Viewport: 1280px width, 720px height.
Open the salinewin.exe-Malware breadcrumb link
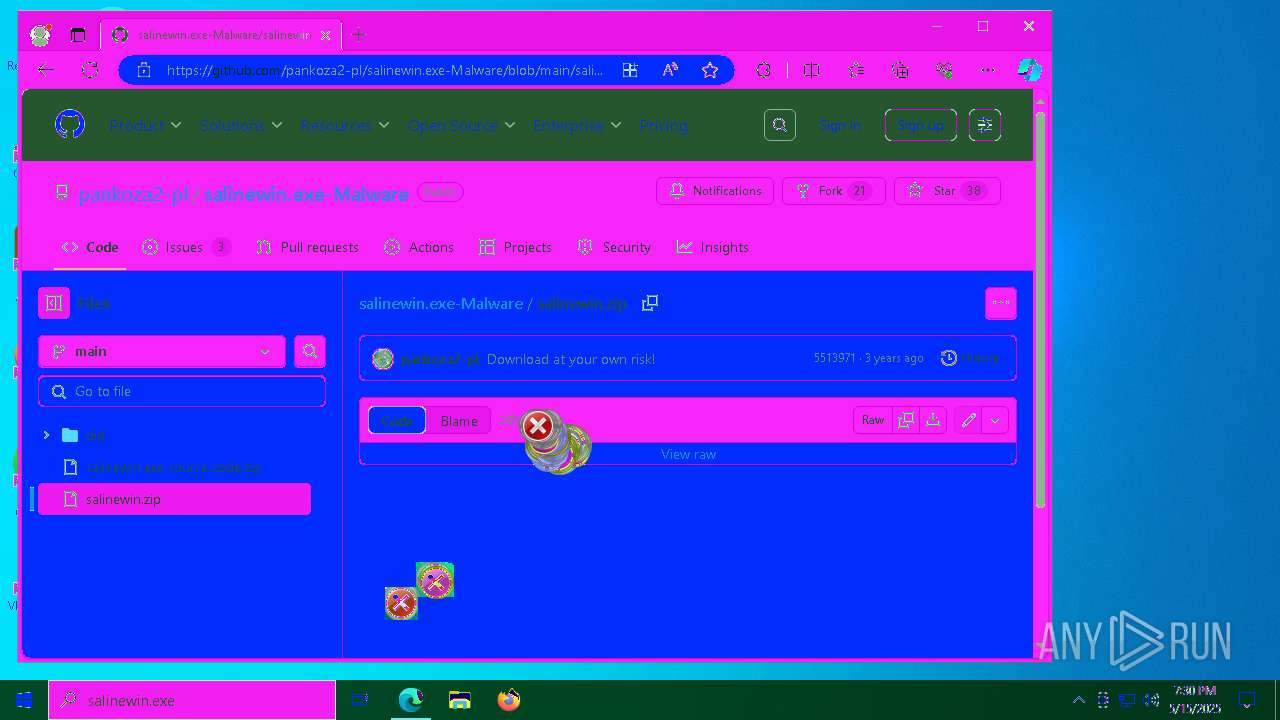[x=441, y=303]
